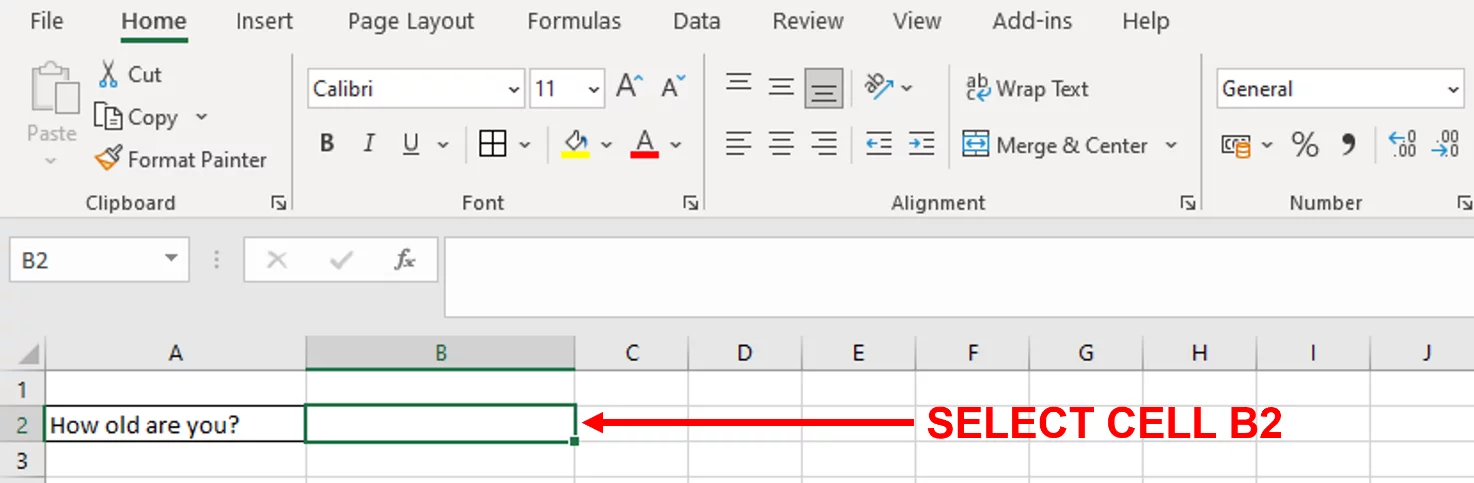Switch to the View tab
This screenshot has height=483, width=1474.
(x=917, y=21)
